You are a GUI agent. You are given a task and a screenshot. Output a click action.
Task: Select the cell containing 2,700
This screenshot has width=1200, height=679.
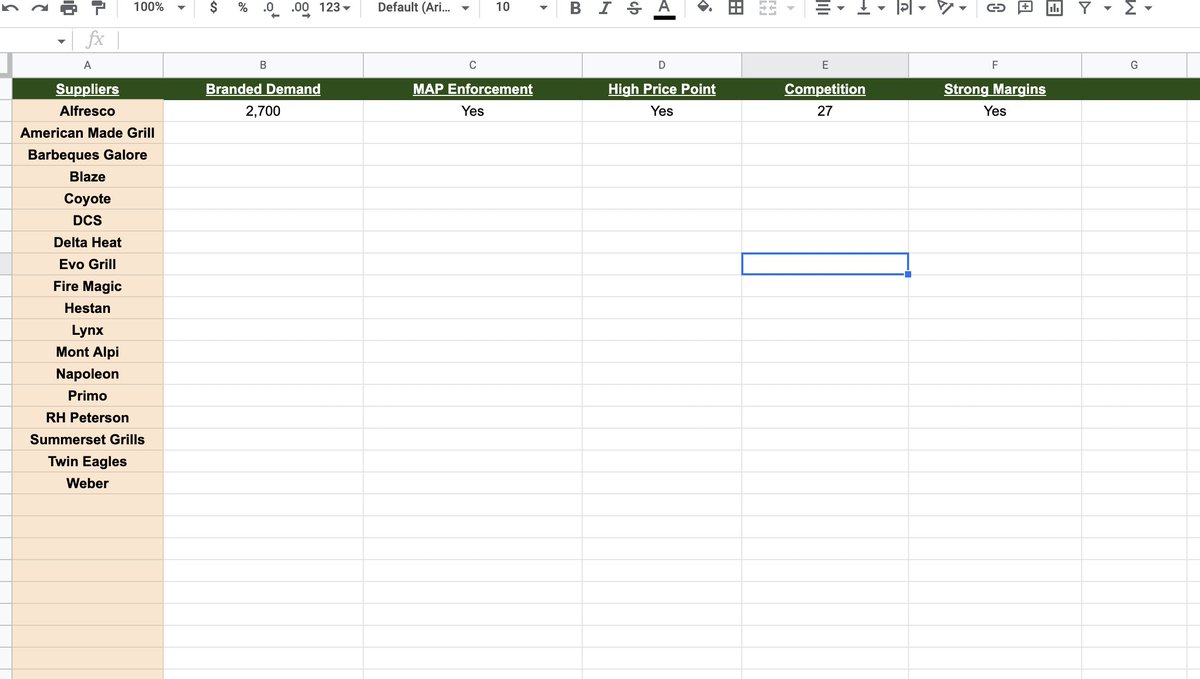click(x=263, y=111)
